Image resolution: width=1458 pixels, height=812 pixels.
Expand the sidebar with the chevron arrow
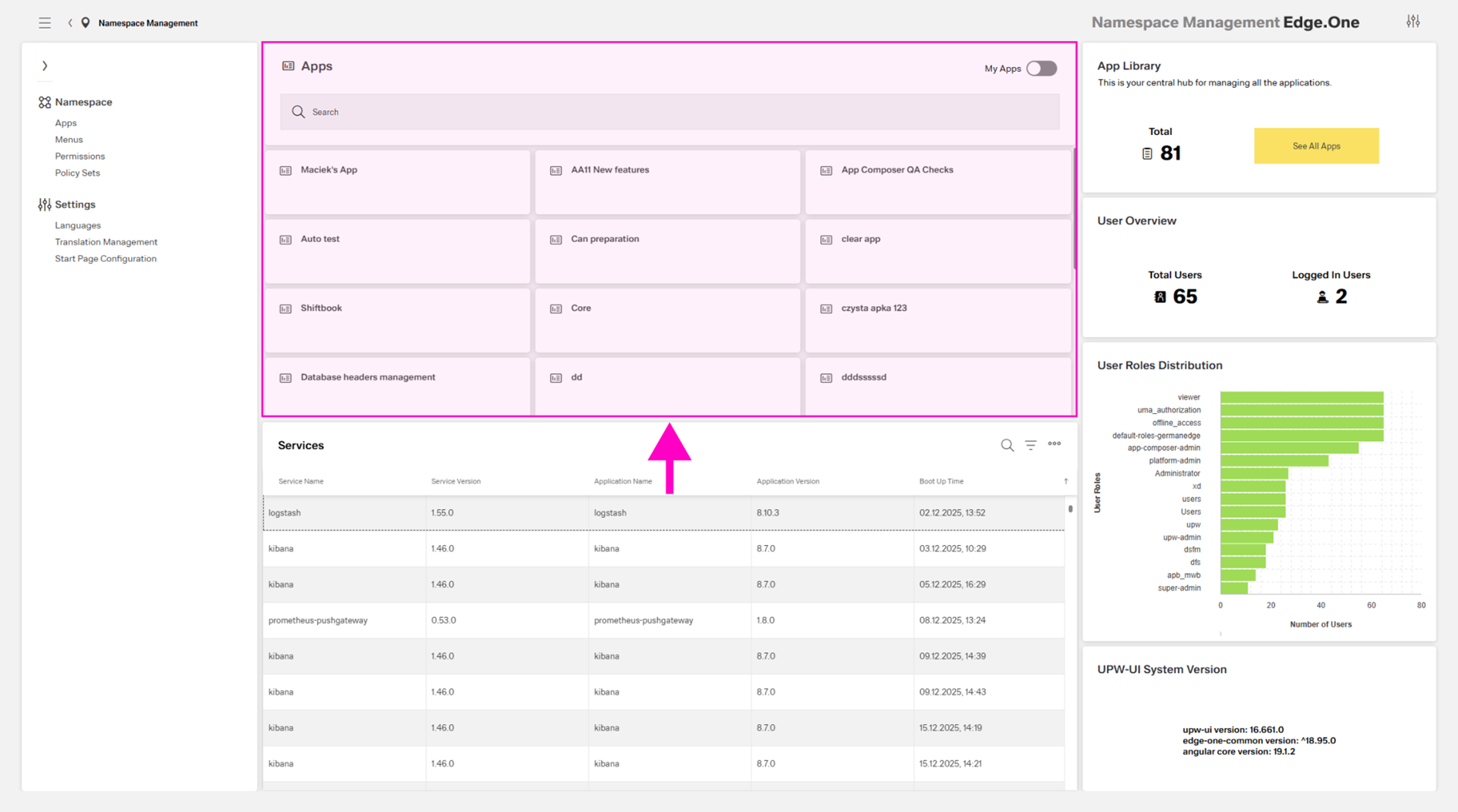(45, 66)
